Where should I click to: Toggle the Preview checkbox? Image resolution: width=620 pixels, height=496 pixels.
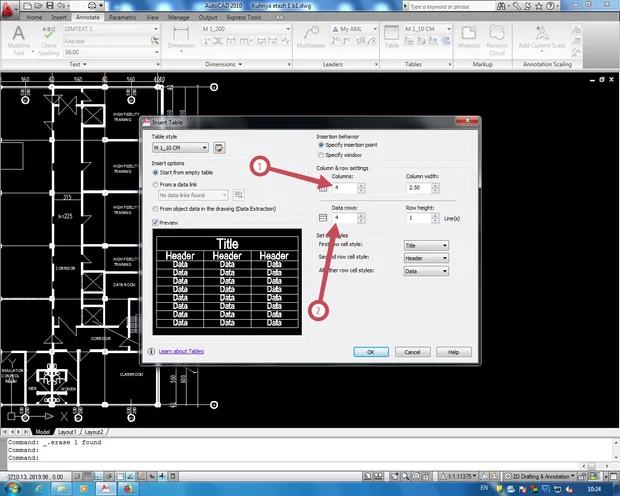[x=156, y=222]
